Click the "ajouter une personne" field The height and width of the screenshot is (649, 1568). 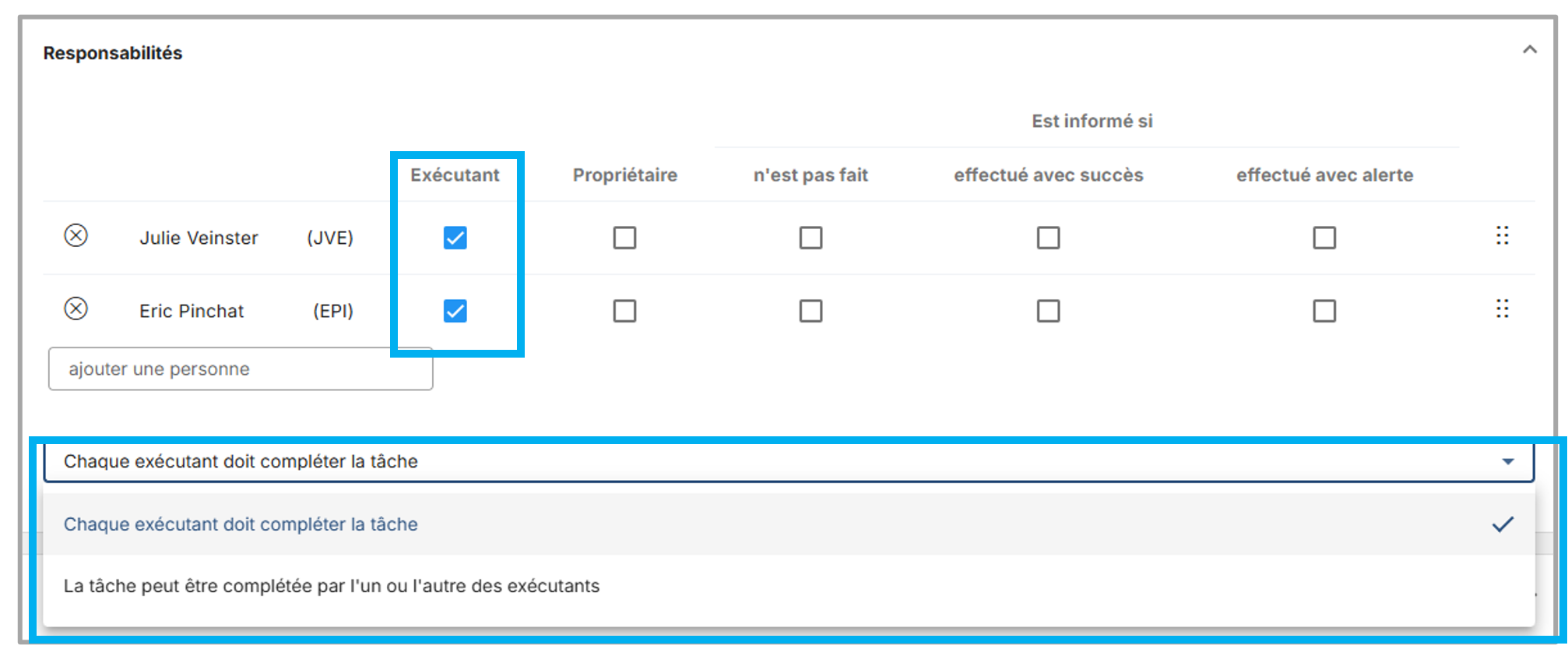240,369
